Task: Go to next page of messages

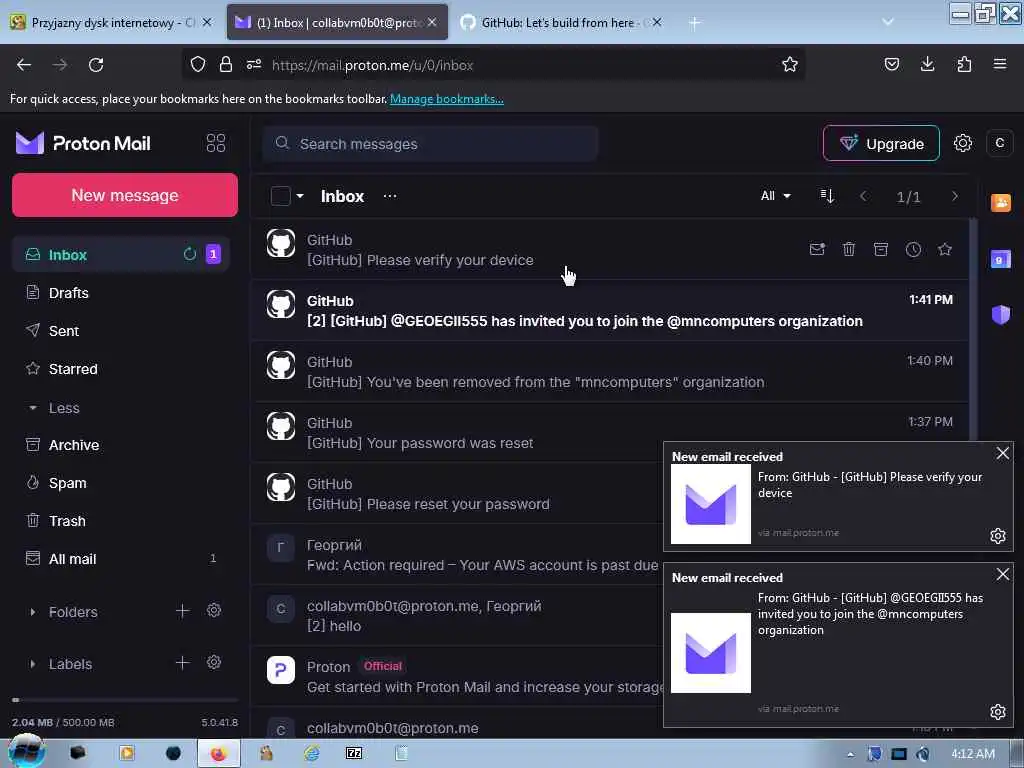Action: [x=954, y=196]
